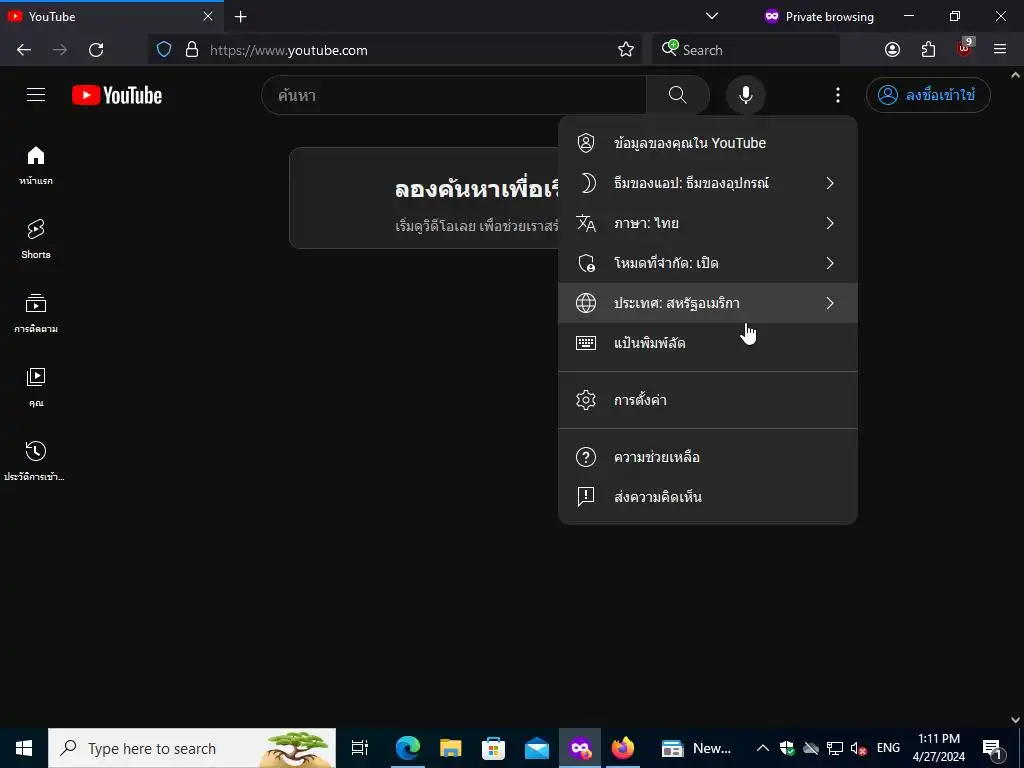
Task: Open Task View in the taskbar
Action: [x=360, y=748]
